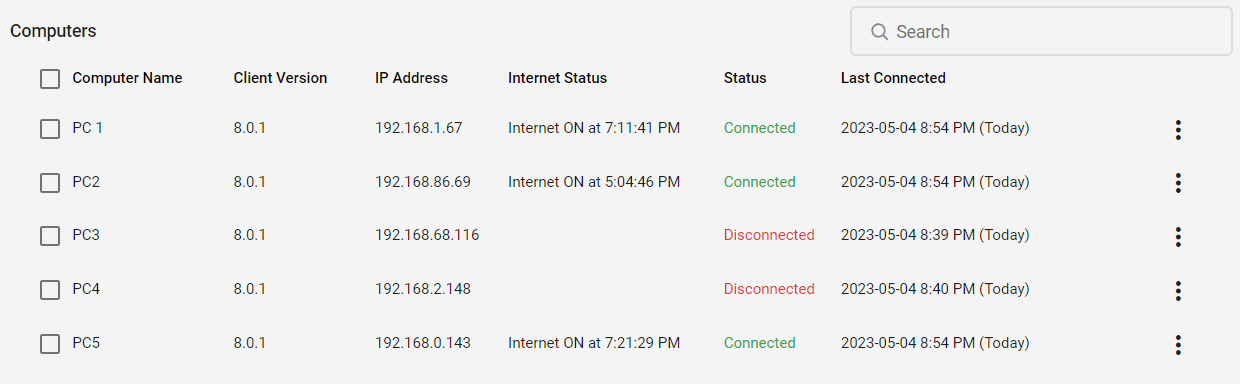Click the Search input field
This screenshot has height=384, width=1240.
(1041, 32)
